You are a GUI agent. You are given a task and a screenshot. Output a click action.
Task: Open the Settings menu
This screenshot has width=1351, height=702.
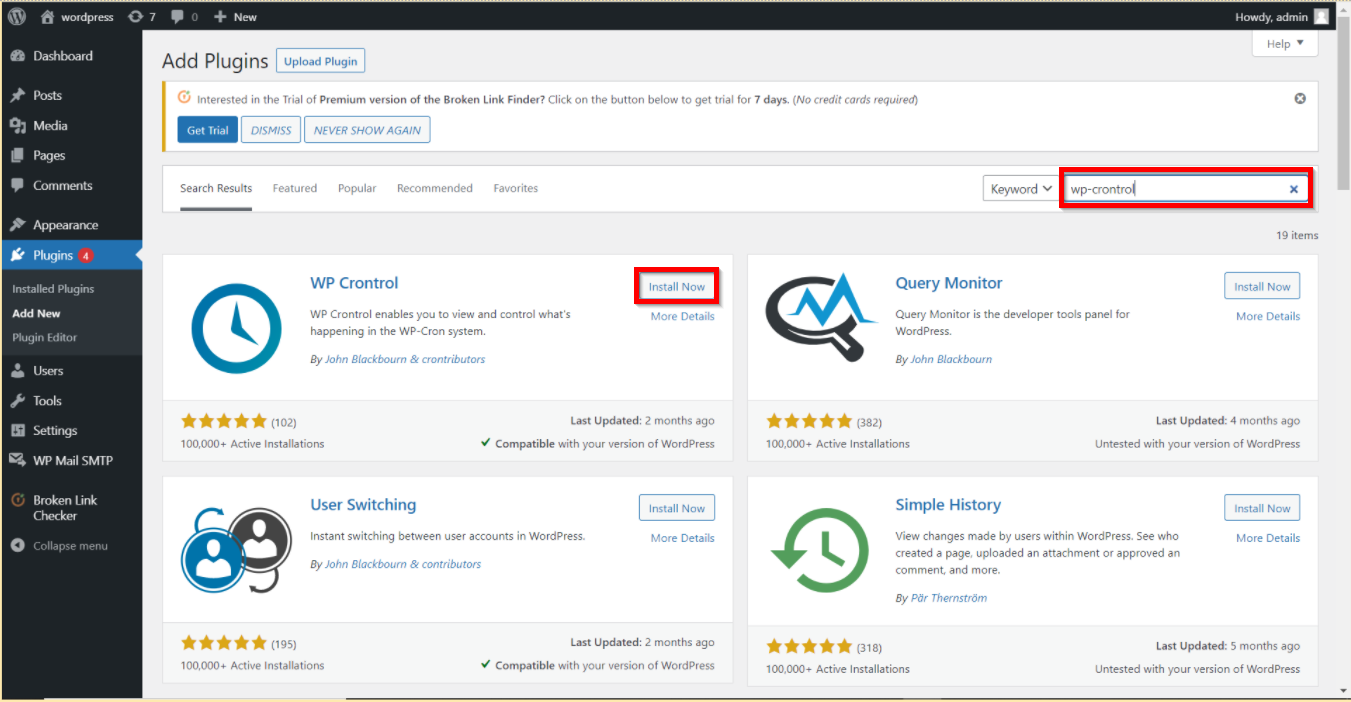(71, 430)
